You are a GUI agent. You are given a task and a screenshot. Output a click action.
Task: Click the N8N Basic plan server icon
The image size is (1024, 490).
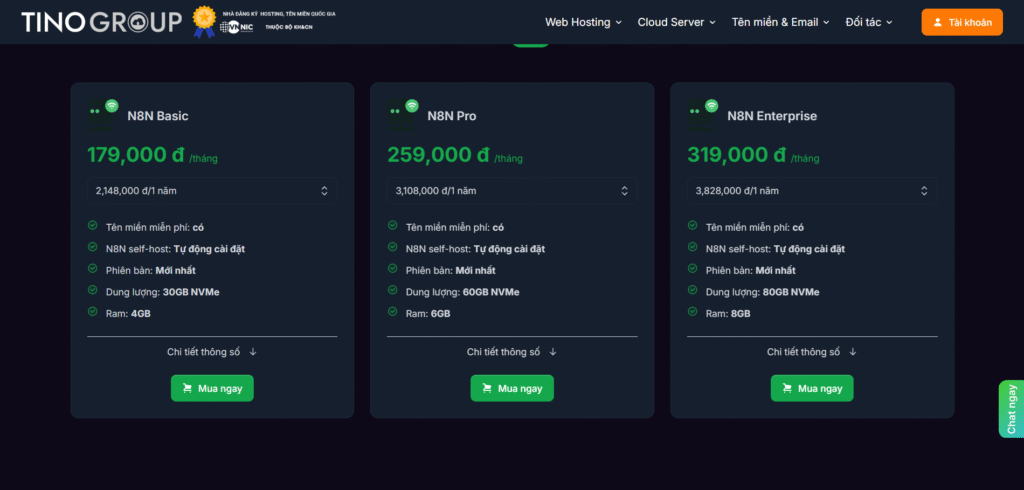click(102, 114)
